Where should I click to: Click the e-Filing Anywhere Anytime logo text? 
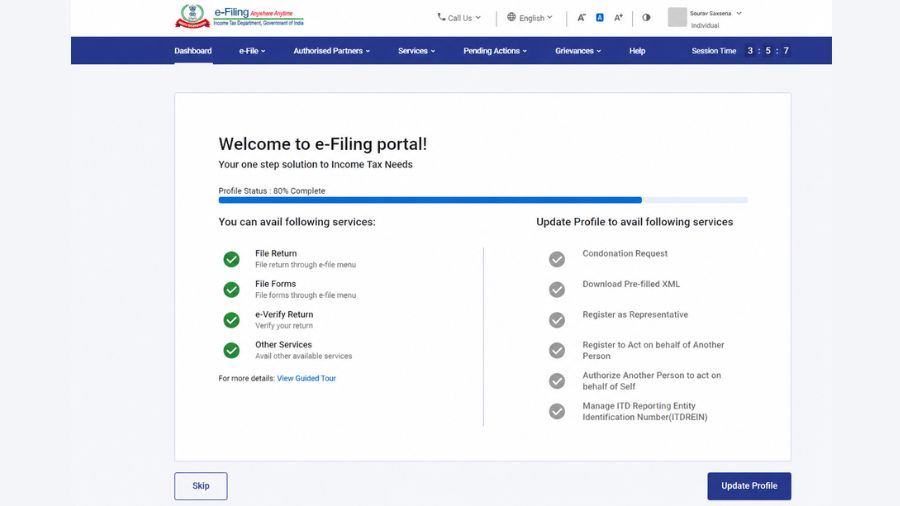pos(258,17)
